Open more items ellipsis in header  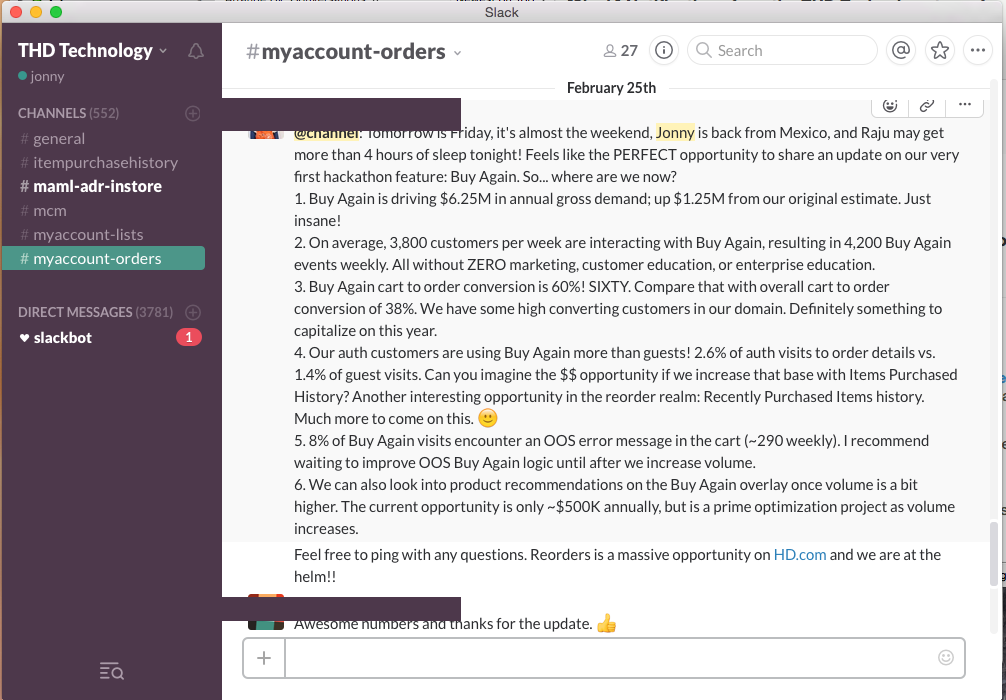(x=978, y=51)
